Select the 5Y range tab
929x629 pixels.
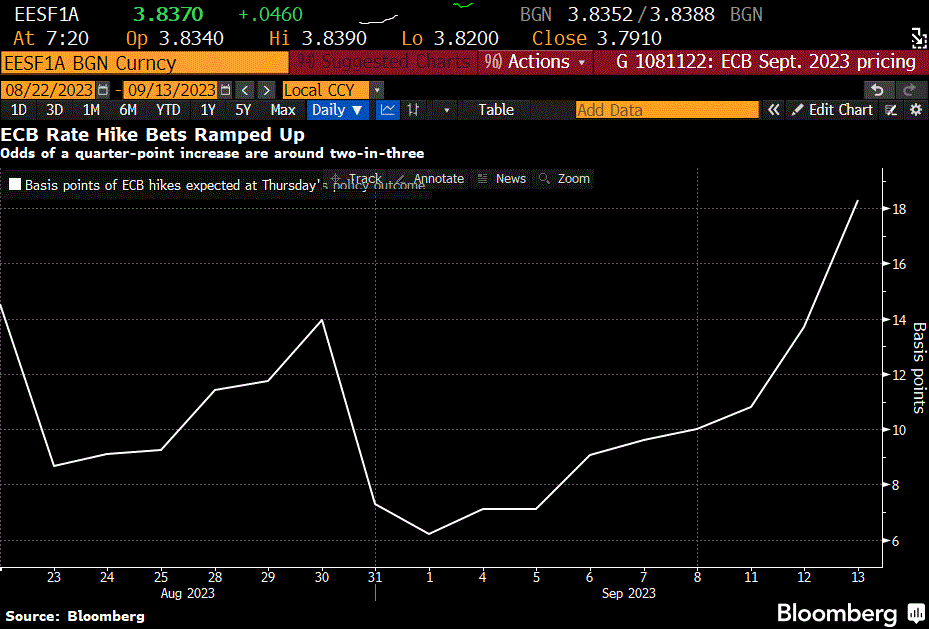(244, 110)
